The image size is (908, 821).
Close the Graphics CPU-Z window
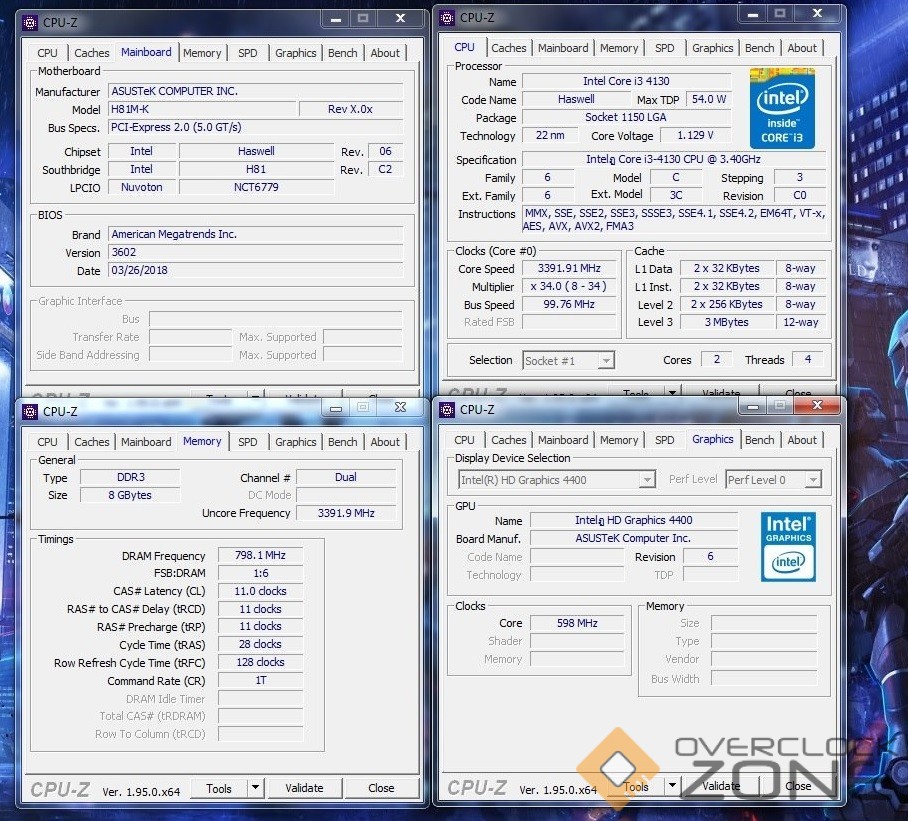pyautogui.click(x=817, y=405)
